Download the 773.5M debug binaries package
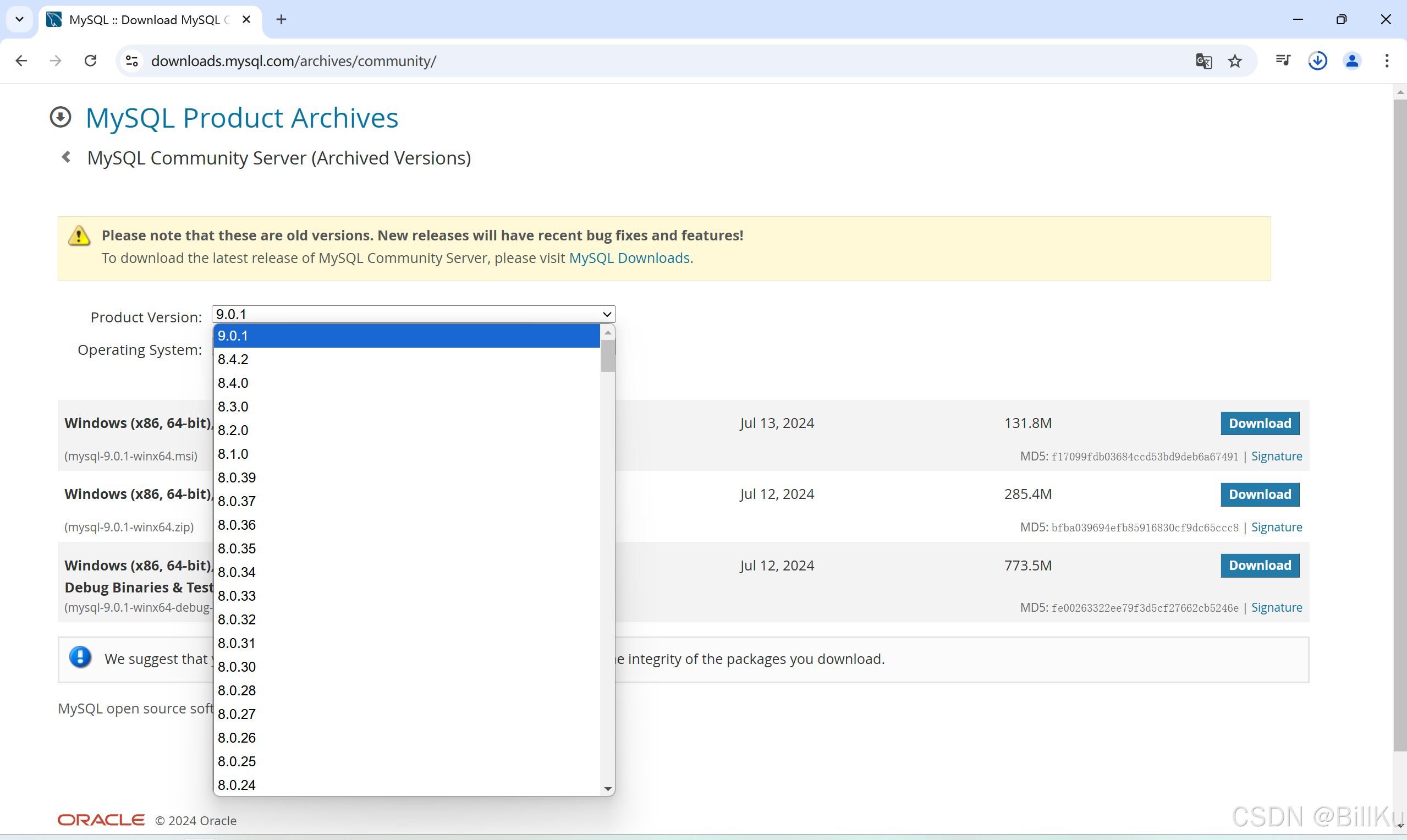1407x840 pixels. (1260, 566)
